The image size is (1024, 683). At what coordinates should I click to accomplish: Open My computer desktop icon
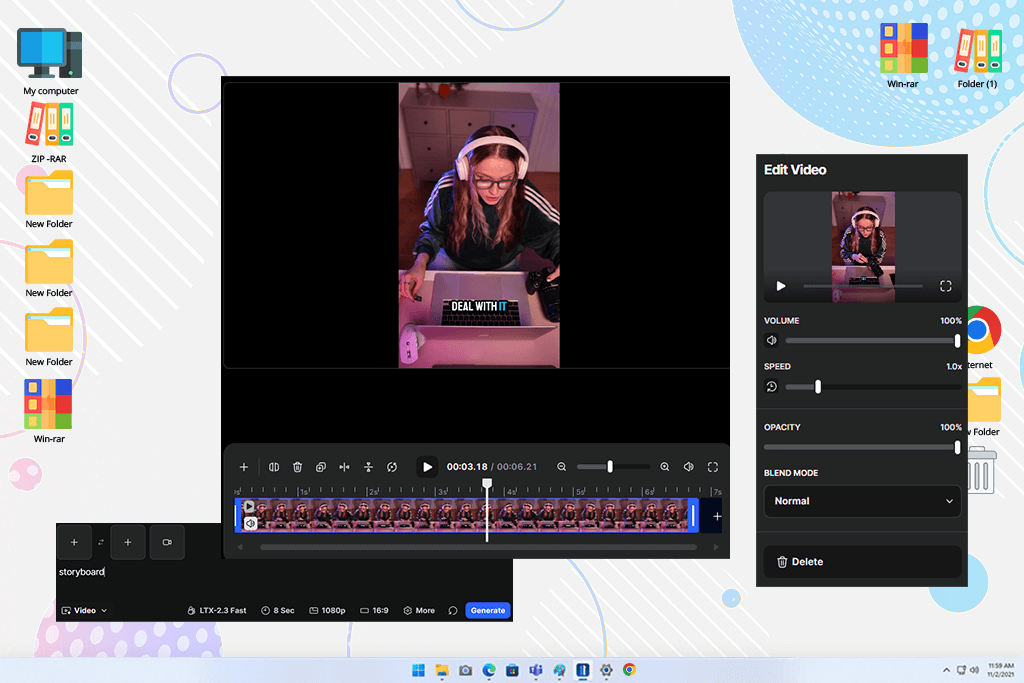click(x=50, y=62)
